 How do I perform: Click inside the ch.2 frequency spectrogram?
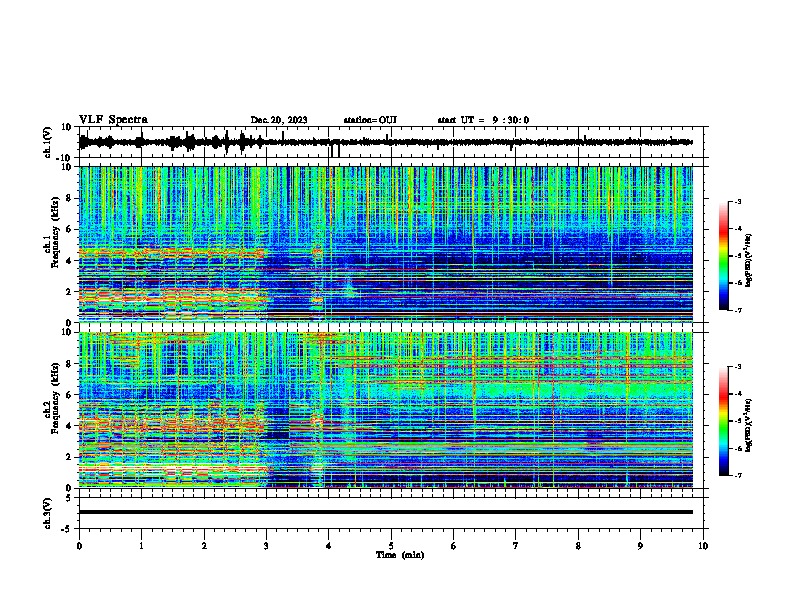click(386, 410)
